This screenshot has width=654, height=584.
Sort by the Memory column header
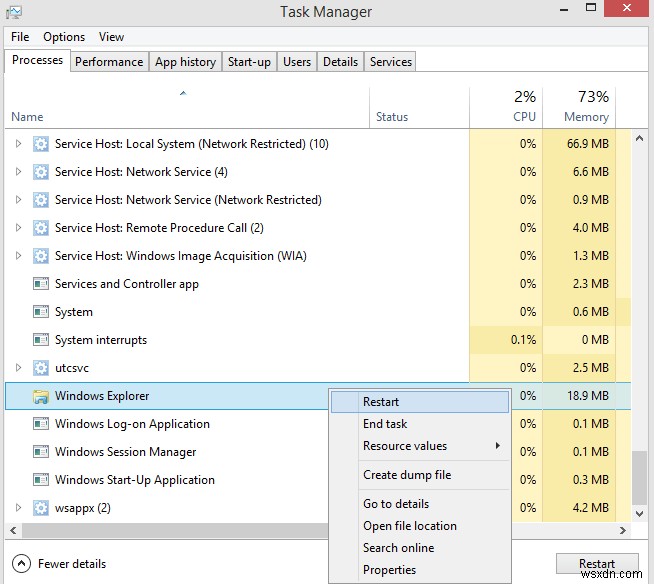pyautogui.click(x=579, y=108)
